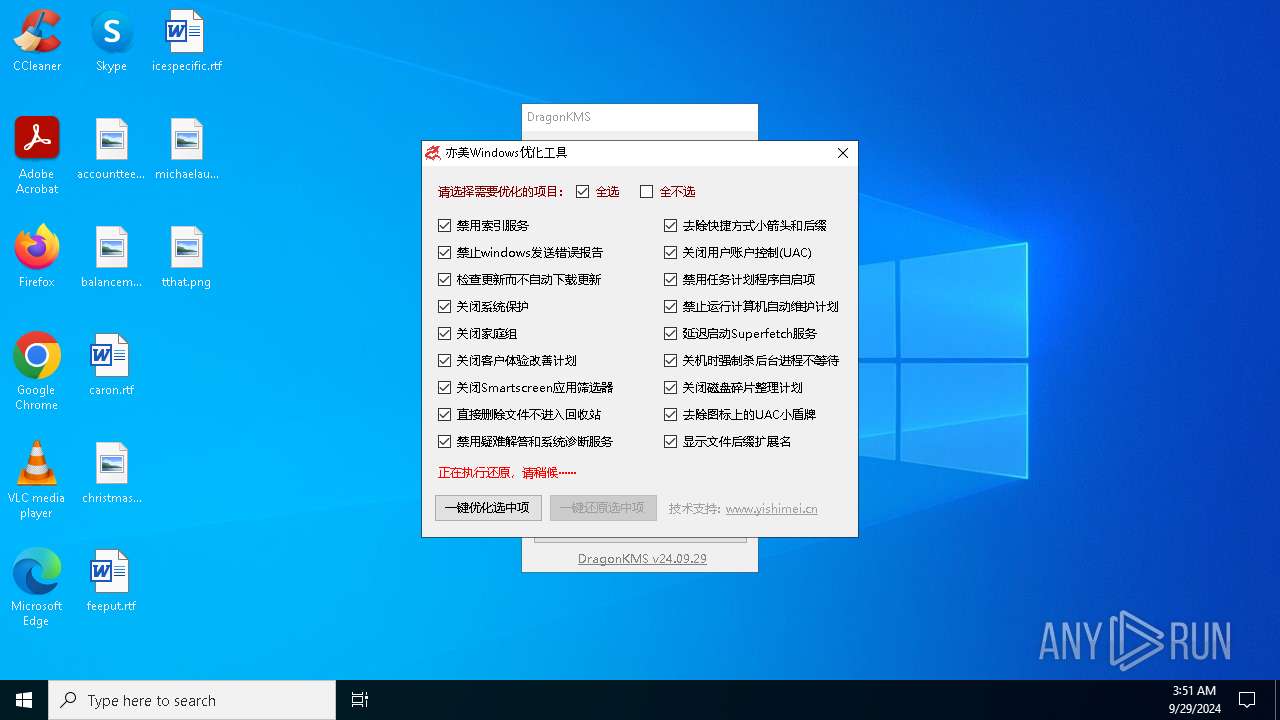The width and height of the screenshot is (1280, 720).
Task: Open the Windows Start menu
Action: click(x=24, y=700)
